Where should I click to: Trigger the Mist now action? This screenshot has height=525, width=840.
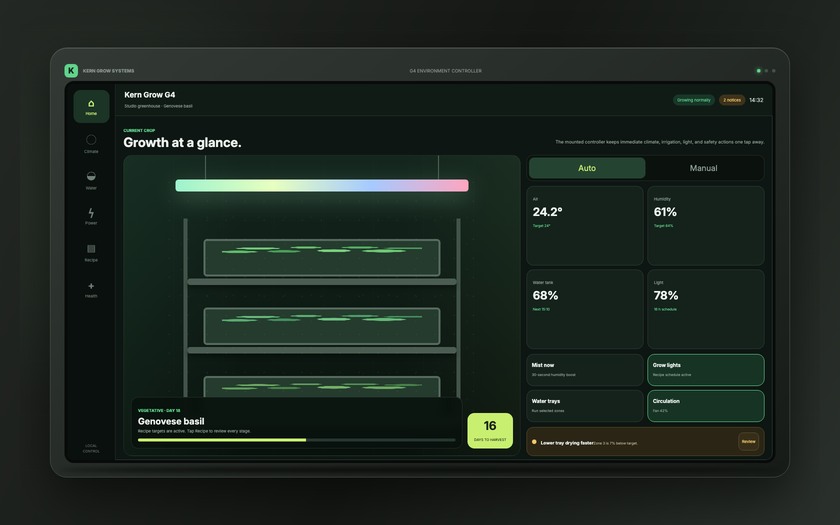pos(584,370)
